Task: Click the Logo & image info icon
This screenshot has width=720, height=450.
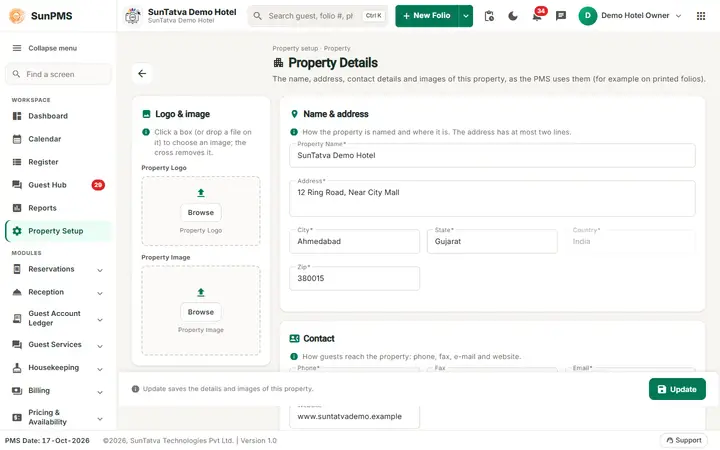Action: 146,132
